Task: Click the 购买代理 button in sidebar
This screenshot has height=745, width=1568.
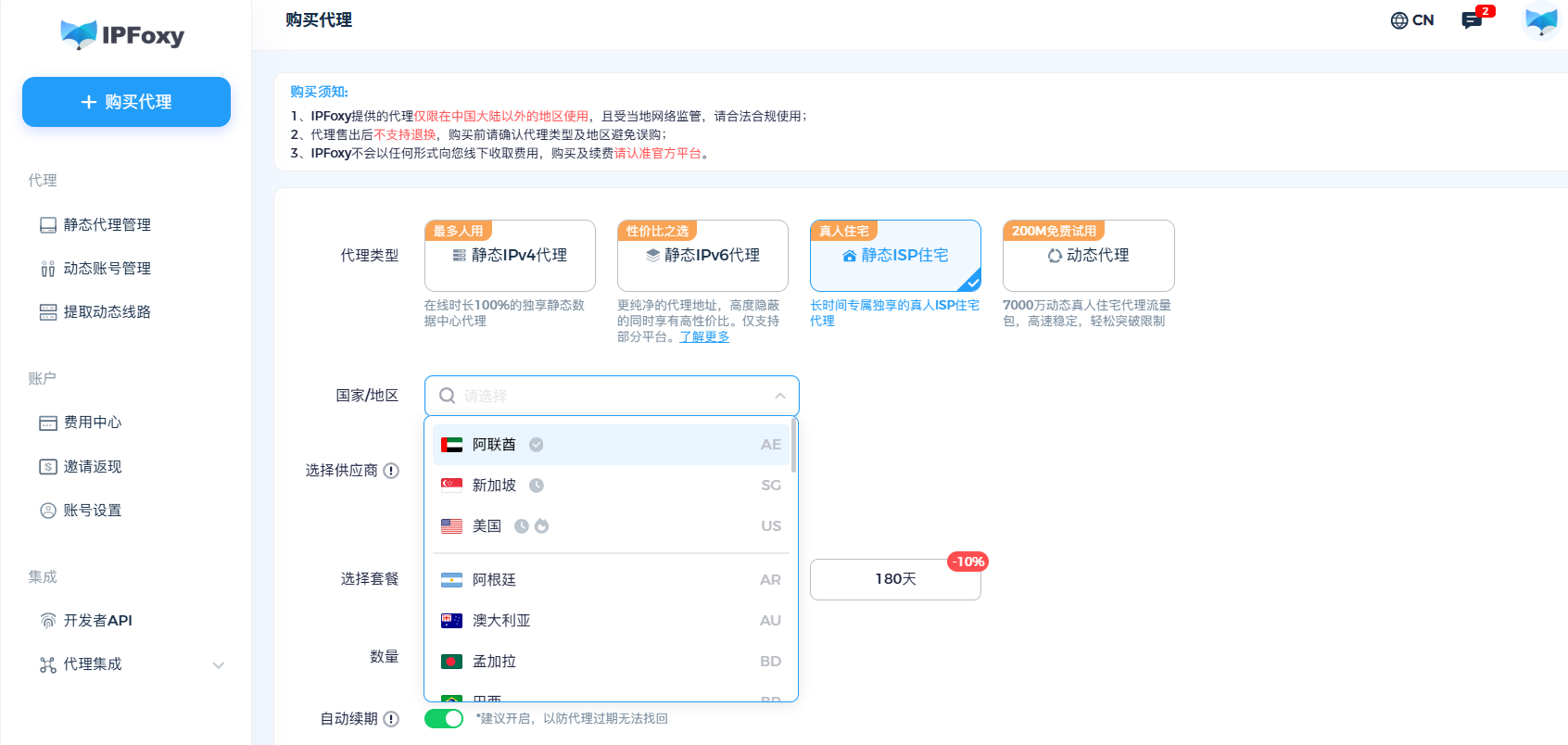Action: [126, 102]
